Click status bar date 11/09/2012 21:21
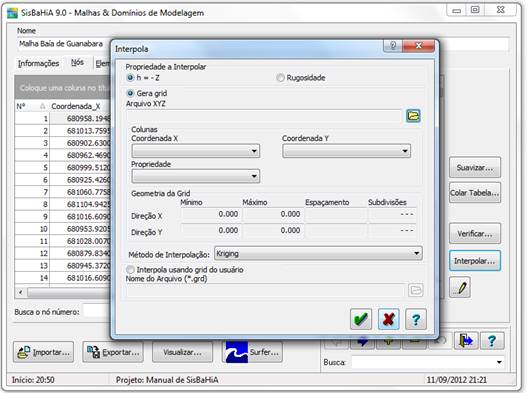This screenshot has height=393, width=527. click(457, 380)
